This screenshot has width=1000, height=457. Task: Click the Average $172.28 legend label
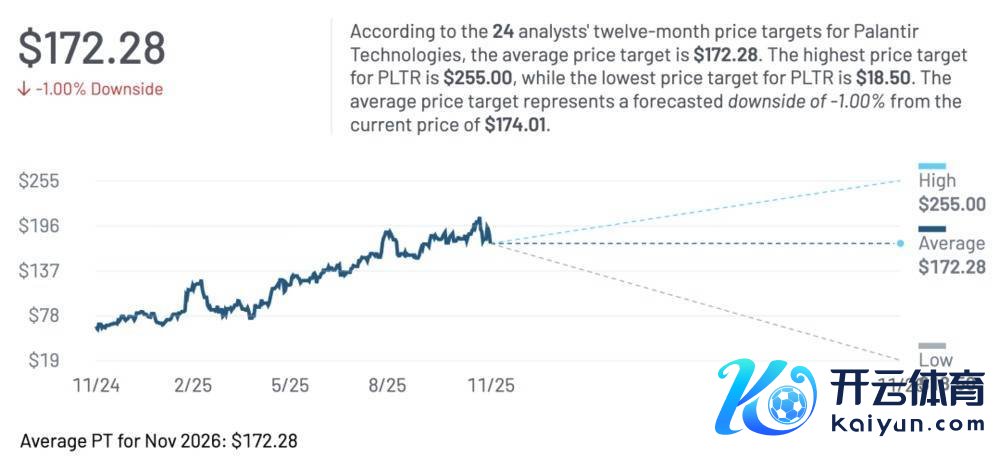951,255
